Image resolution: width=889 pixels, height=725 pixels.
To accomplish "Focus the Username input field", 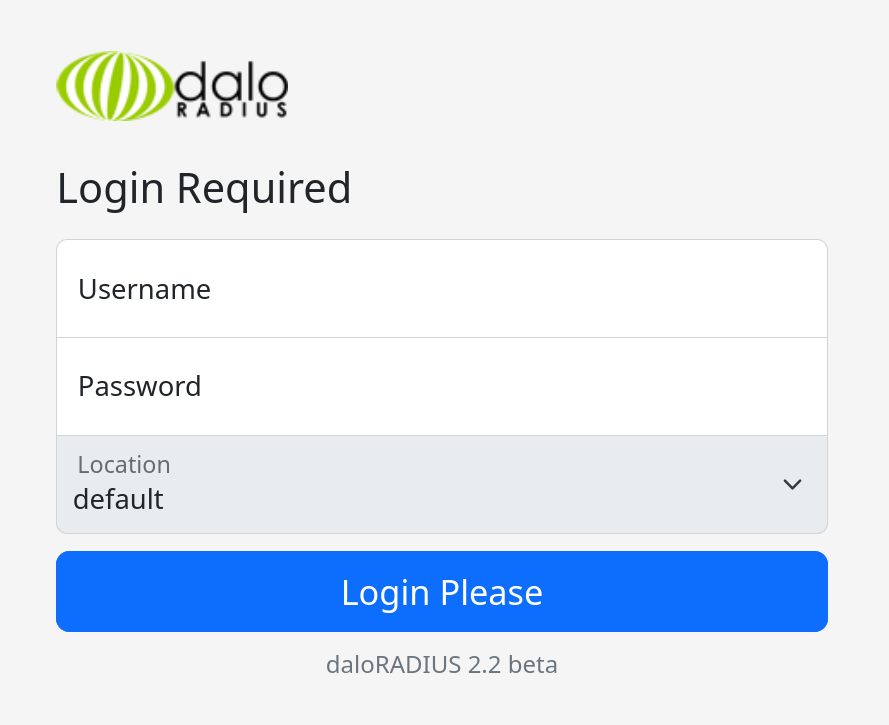I will point(442,289).
